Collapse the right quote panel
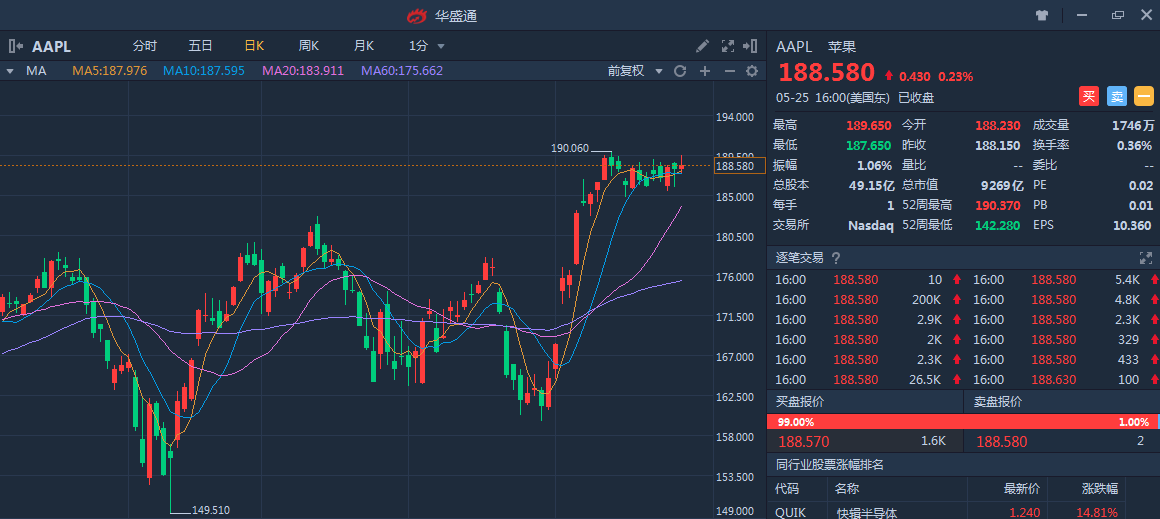Screen dimensions: 1160x519 [x=752, y=46]
